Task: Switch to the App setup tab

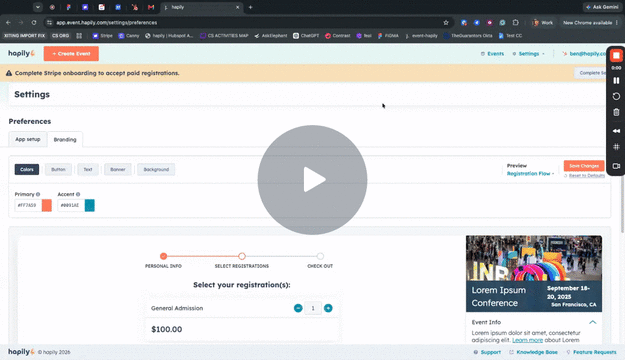Action: point(28,139)
